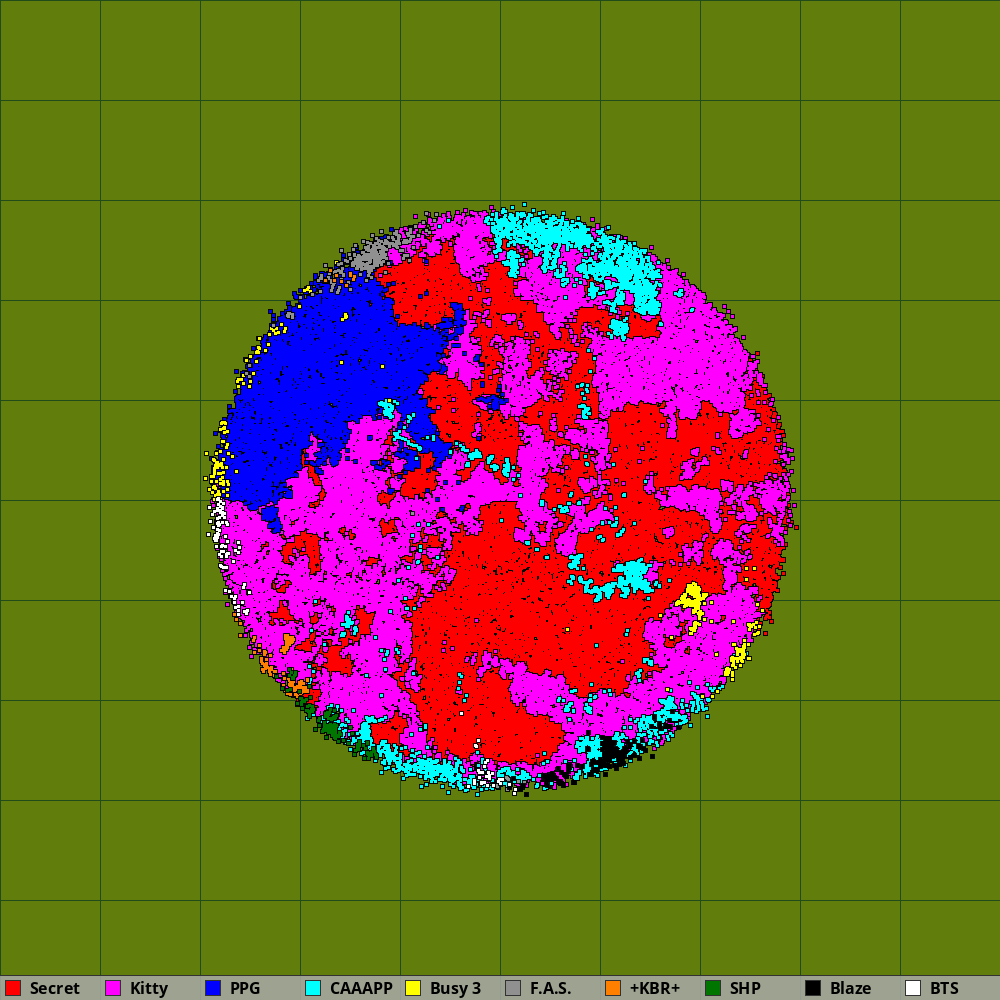Click the "+KBR+" legend label text
Image resolution: width=1000 pixels, height=1000 pixels.
pyautogui.click(x=654, y=988)
